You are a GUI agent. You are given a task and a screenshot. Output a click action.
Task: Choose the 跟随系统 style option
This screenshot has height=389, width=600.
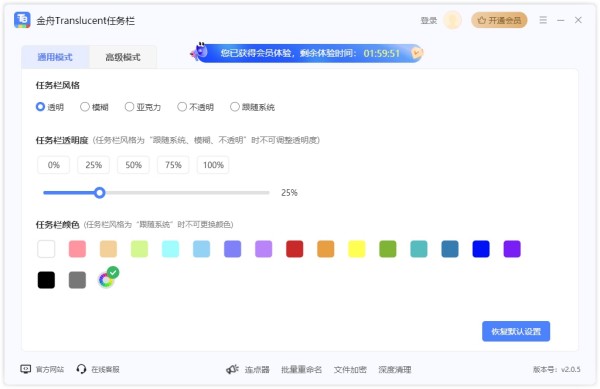tap(252, 107)
